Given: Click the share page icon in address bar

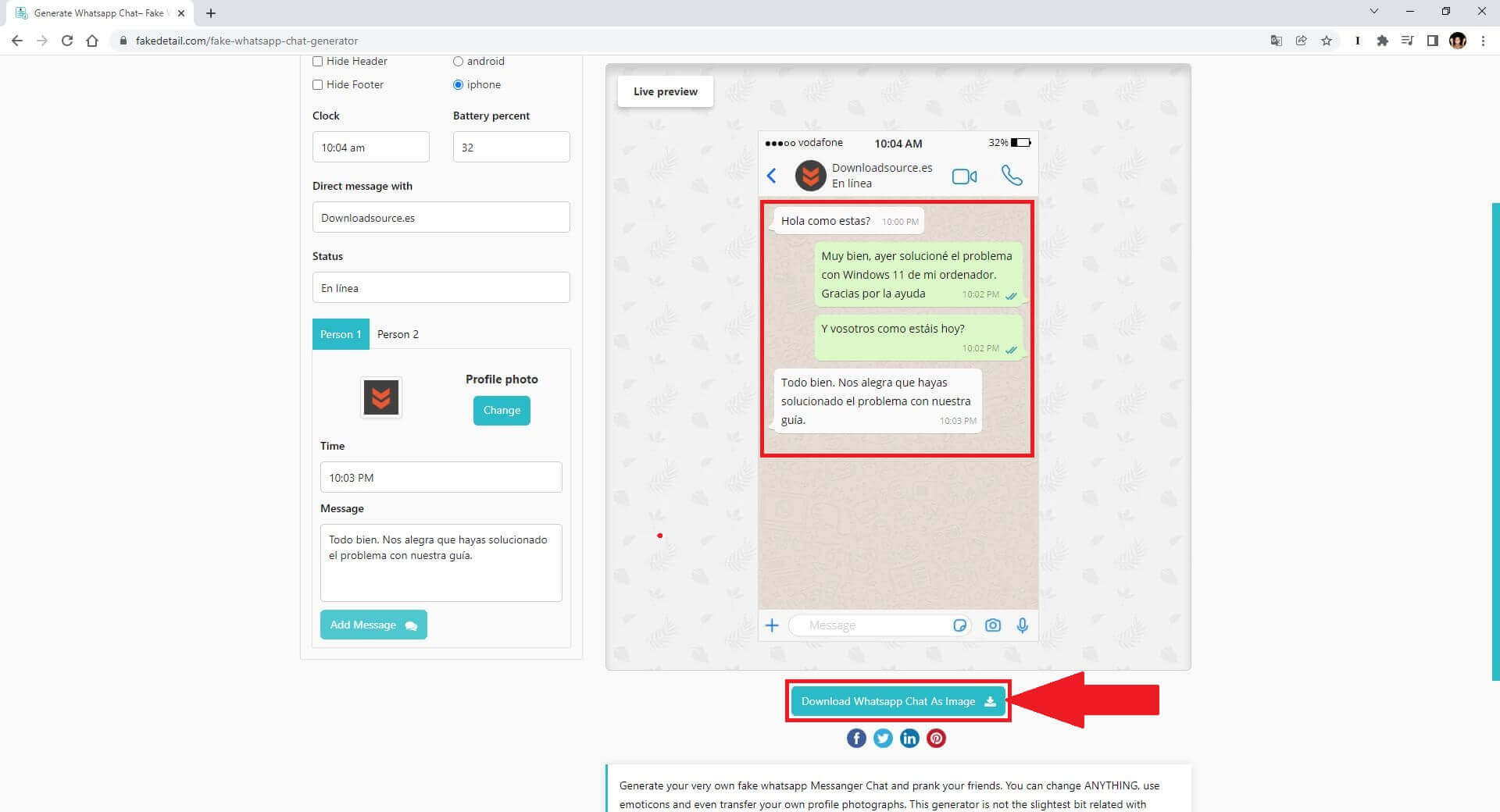Looking at the screenshot, I should point(1302,41).
